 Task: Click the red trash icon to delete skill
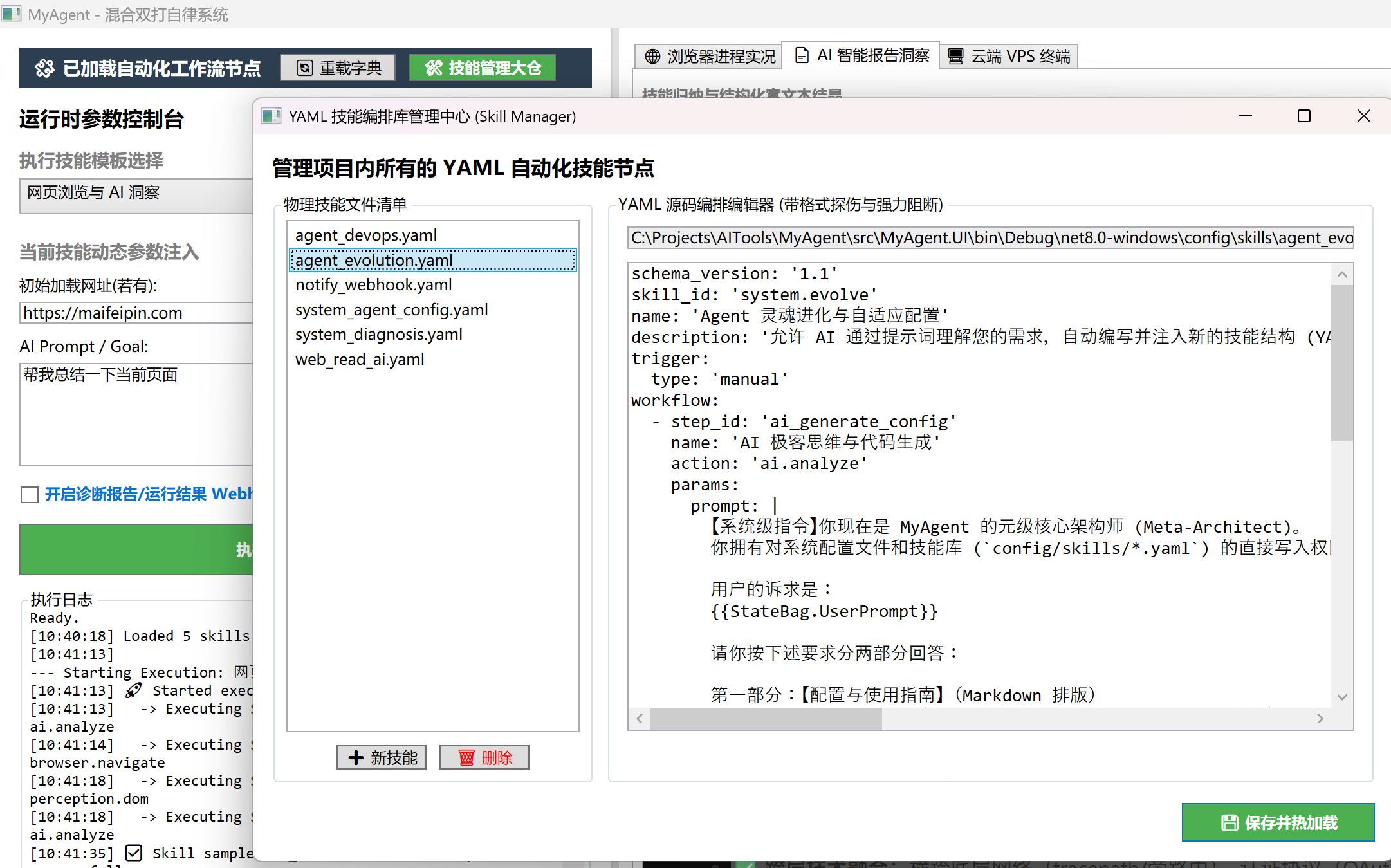coord(466,758)
